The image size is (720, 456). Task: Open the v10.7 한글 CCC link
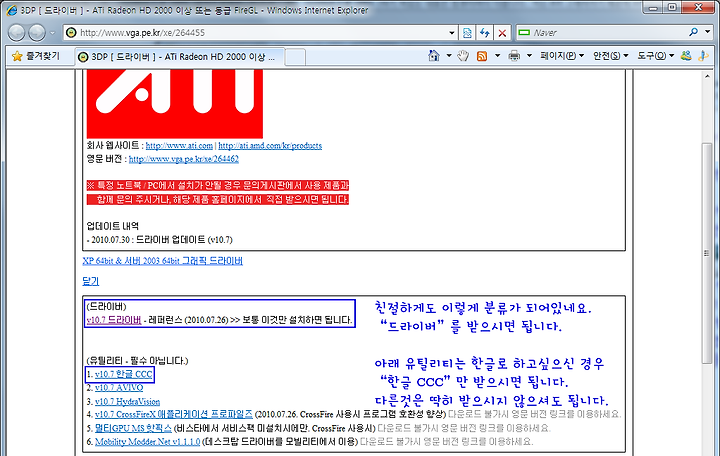coord(124,374)
